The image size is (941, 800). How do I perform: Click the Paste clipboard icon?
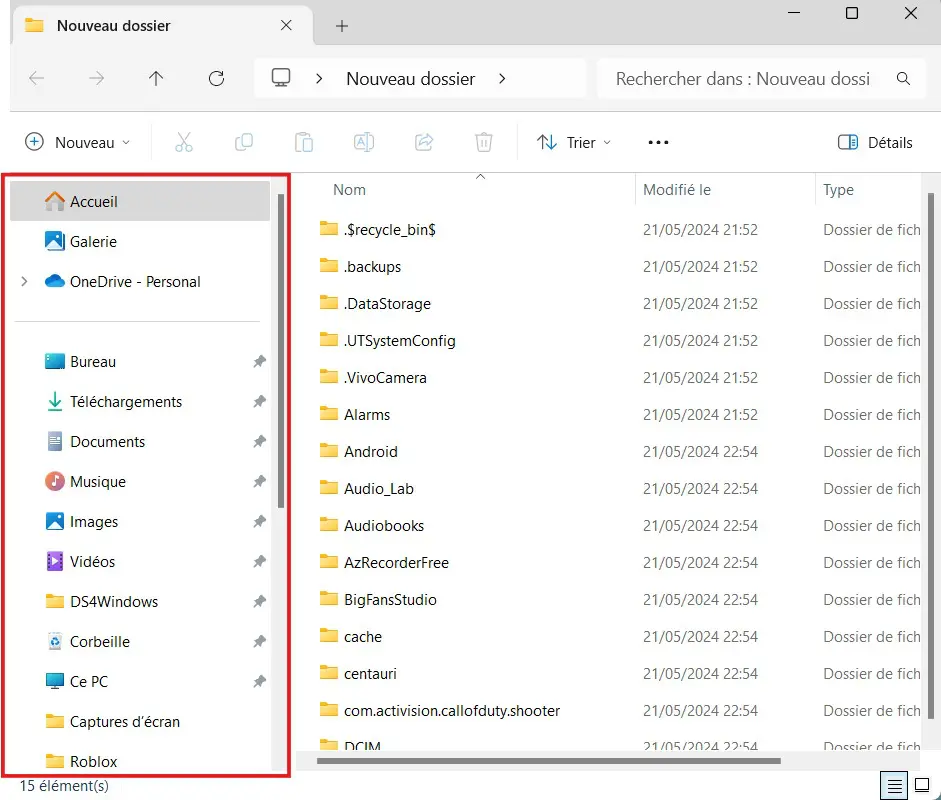tap(304, 143)
